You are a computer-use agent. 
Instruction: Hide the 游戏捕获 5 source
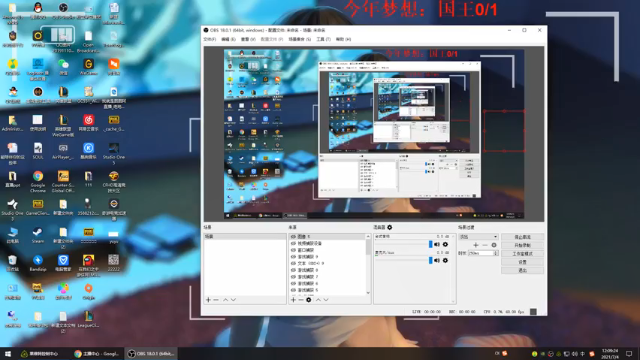[293, 290]
